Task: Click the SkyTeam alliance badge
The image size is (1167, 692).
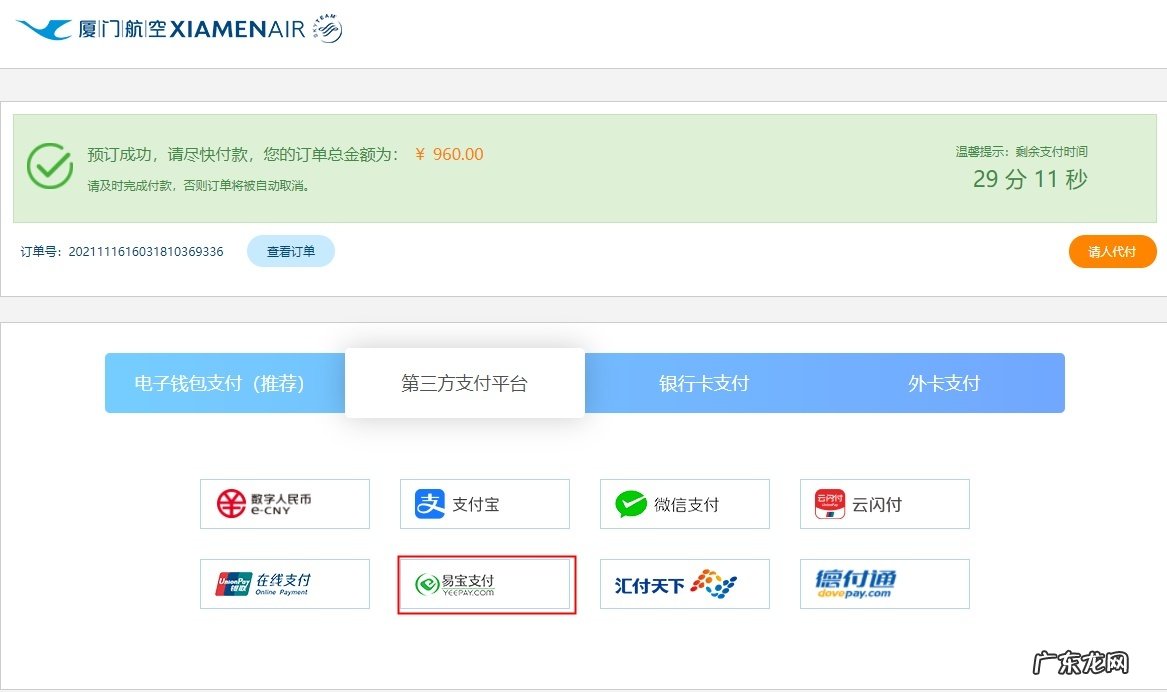Action: pyautogui.click(x=325, y=26)
